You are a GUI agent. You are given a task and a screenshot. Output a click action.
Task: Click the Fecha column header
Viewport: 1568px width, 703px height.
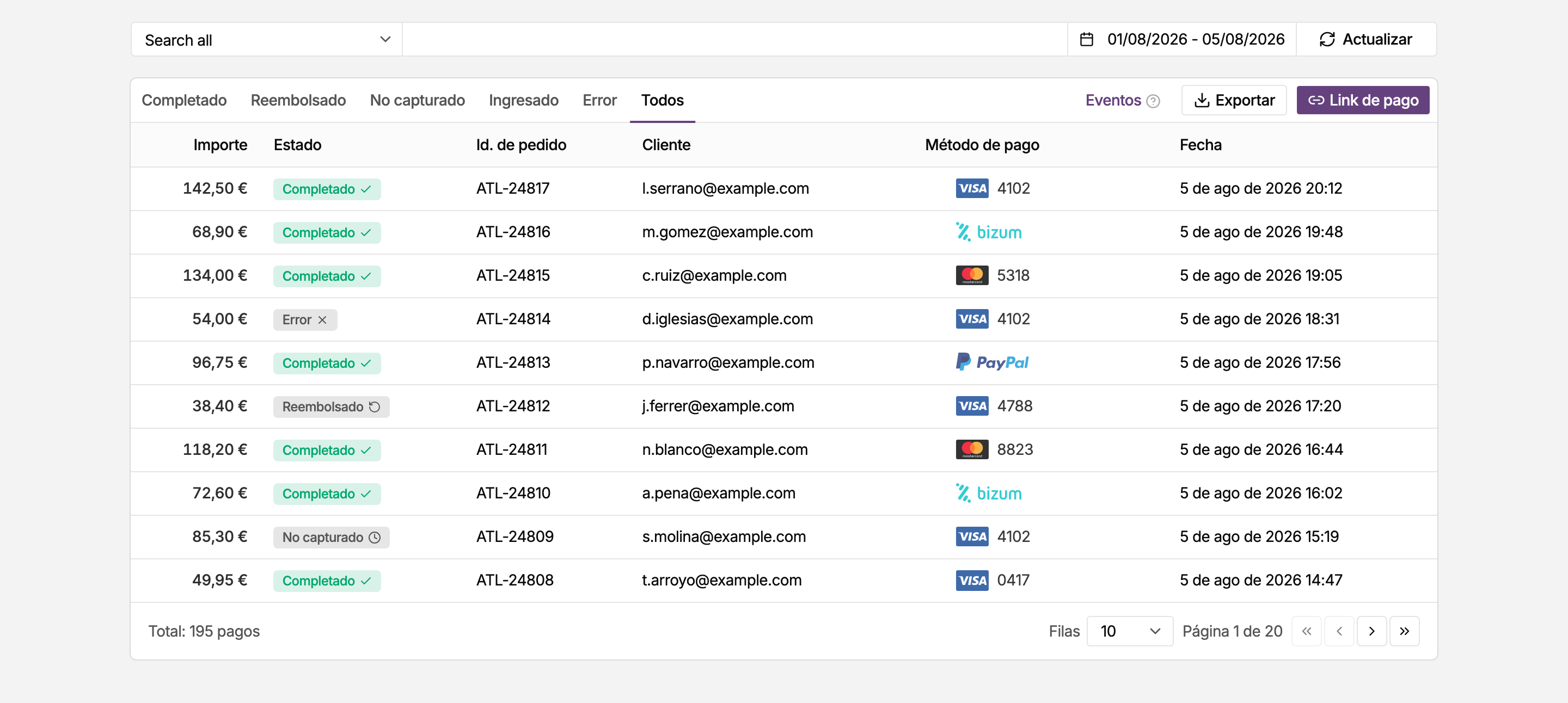(1200, 145)
